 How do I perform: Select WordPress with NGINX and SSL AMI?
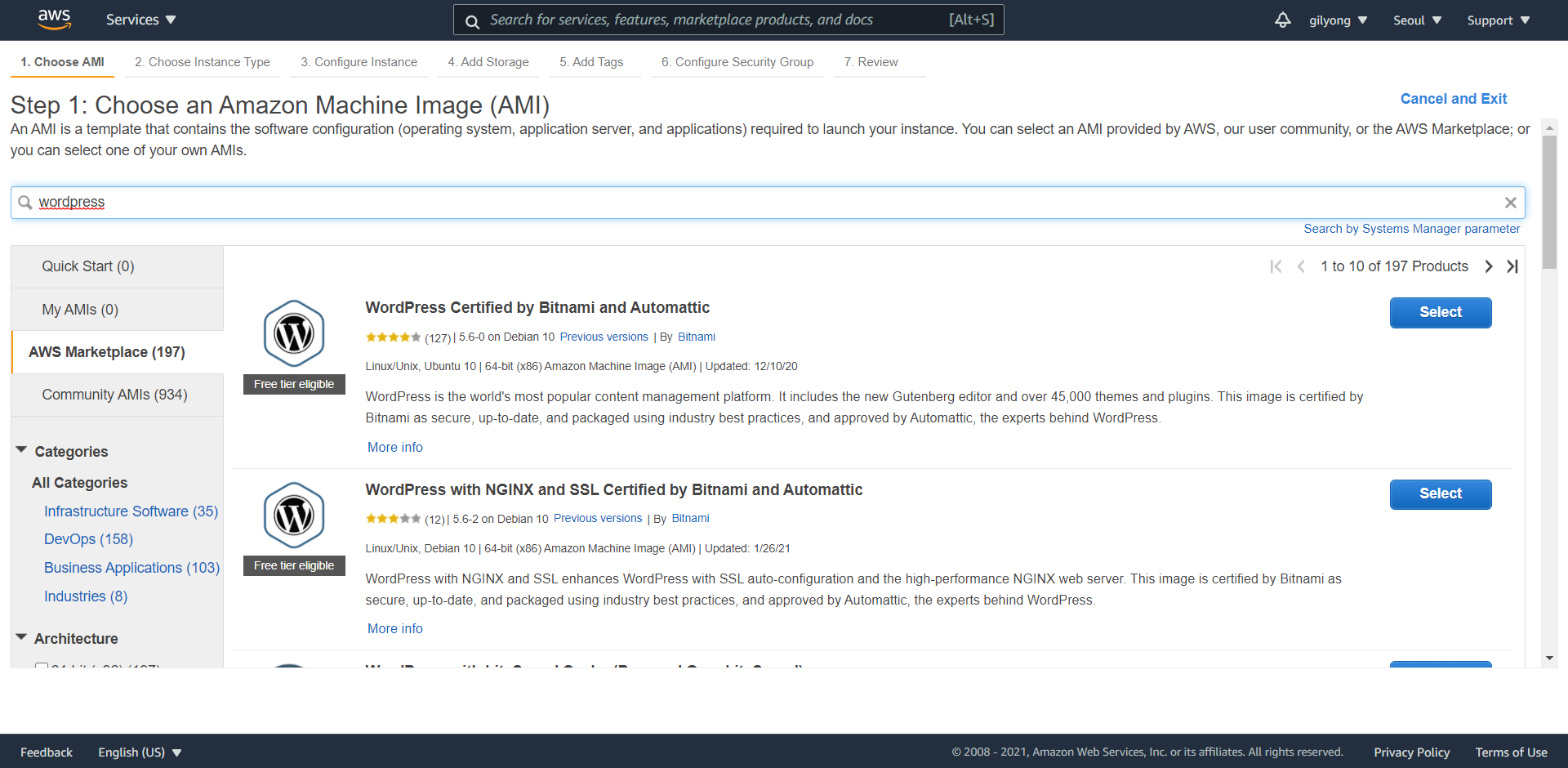tap(1441, 493)
